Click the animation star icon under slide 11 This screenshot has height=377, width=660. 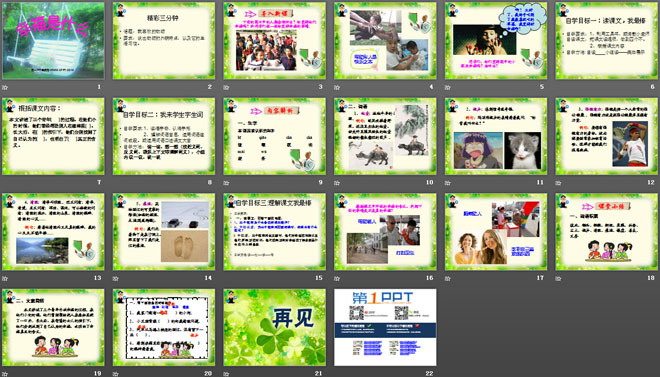[448, 183]
